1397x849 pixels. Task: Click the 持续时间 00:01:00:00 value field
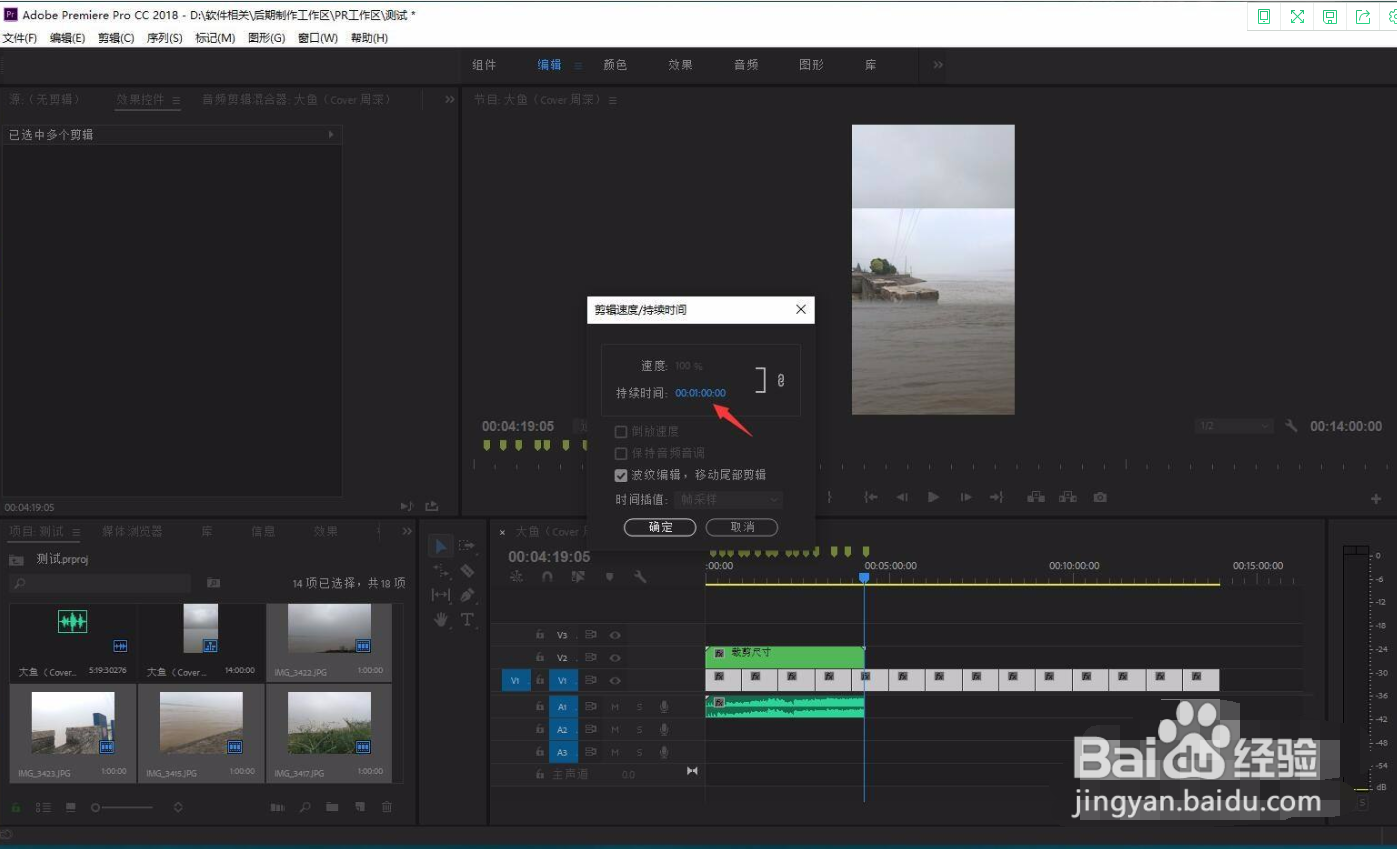(x=700, y=393)
